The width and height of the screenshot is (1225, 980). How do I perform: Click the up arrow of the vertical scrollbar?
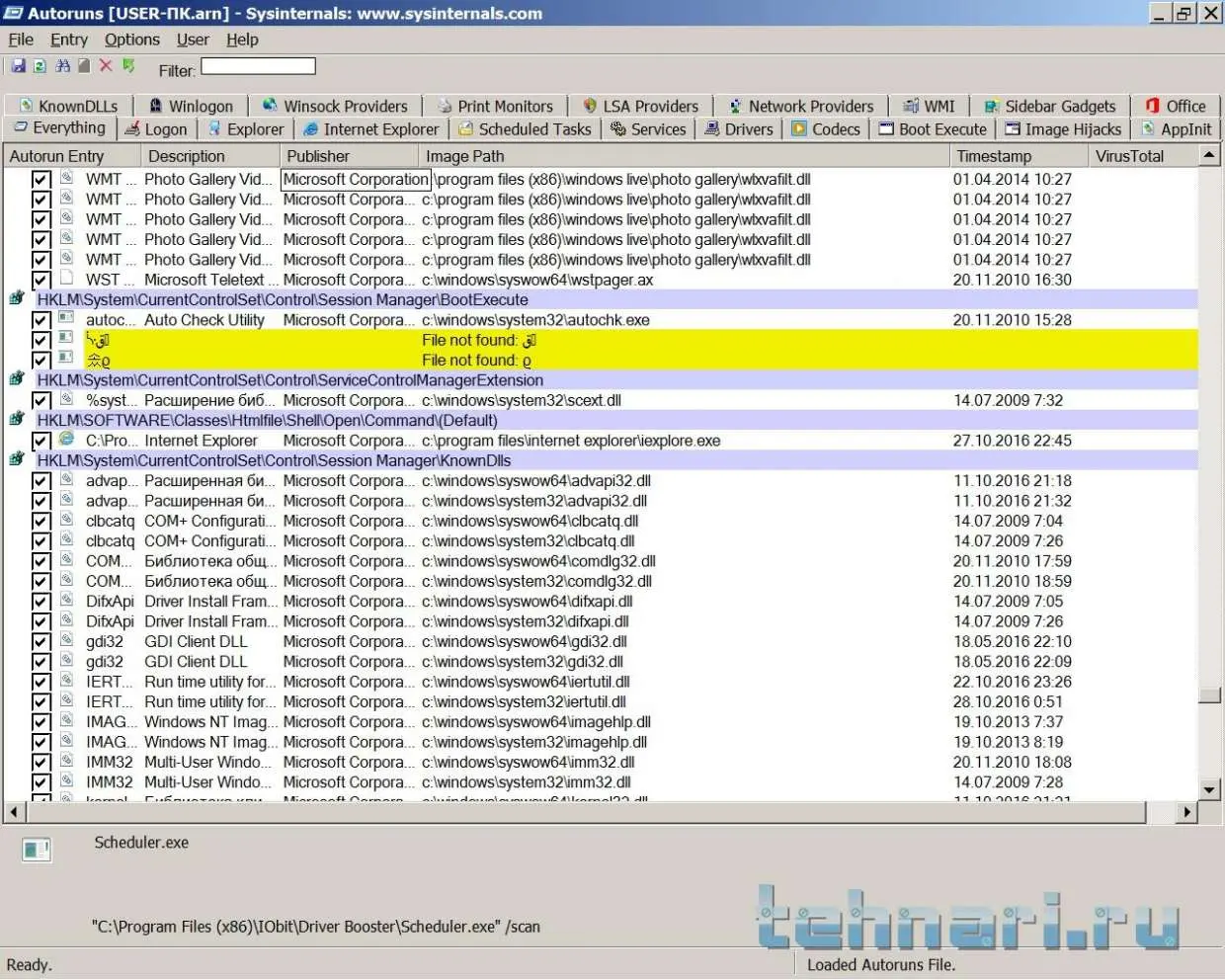point(1209,156)
